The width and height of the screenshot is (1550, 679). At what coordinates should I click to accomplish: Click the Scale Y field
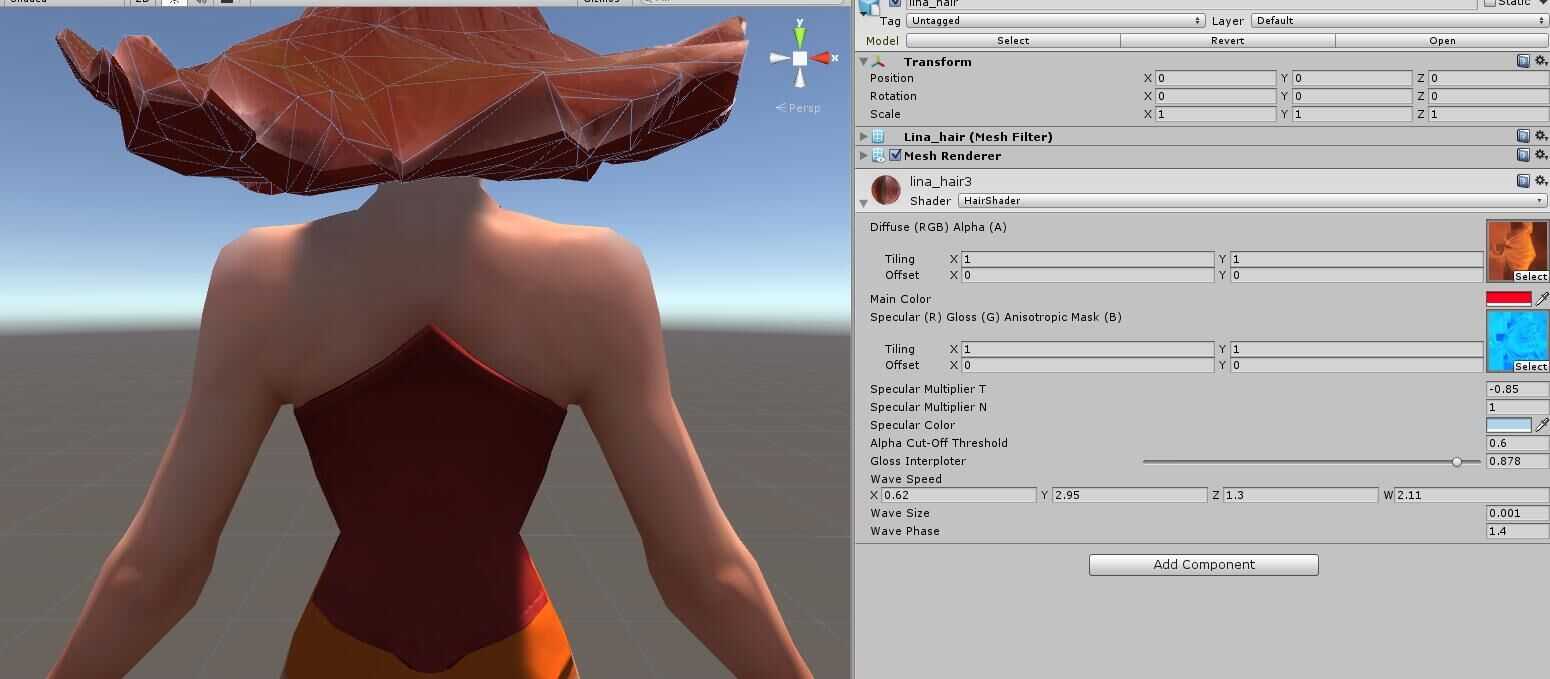click(x=1352, y=114)
